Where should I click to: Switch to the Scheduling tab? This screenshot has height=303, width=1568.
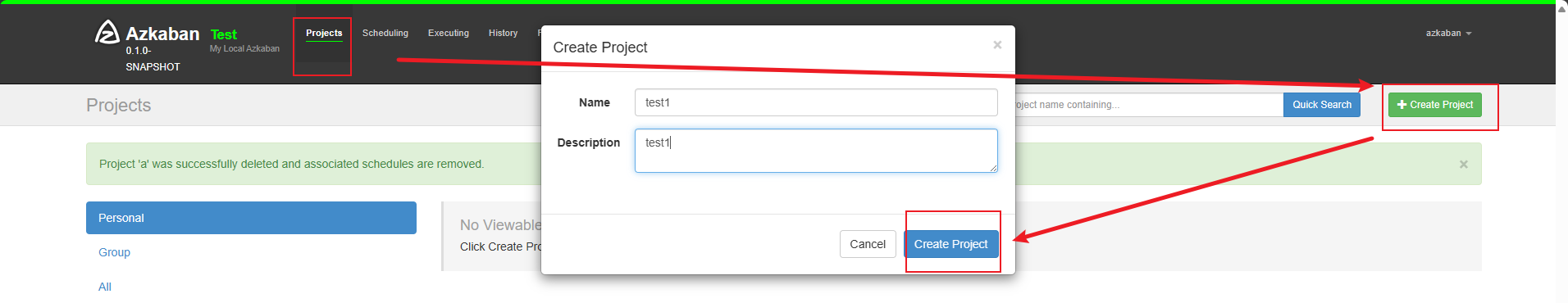385,34
